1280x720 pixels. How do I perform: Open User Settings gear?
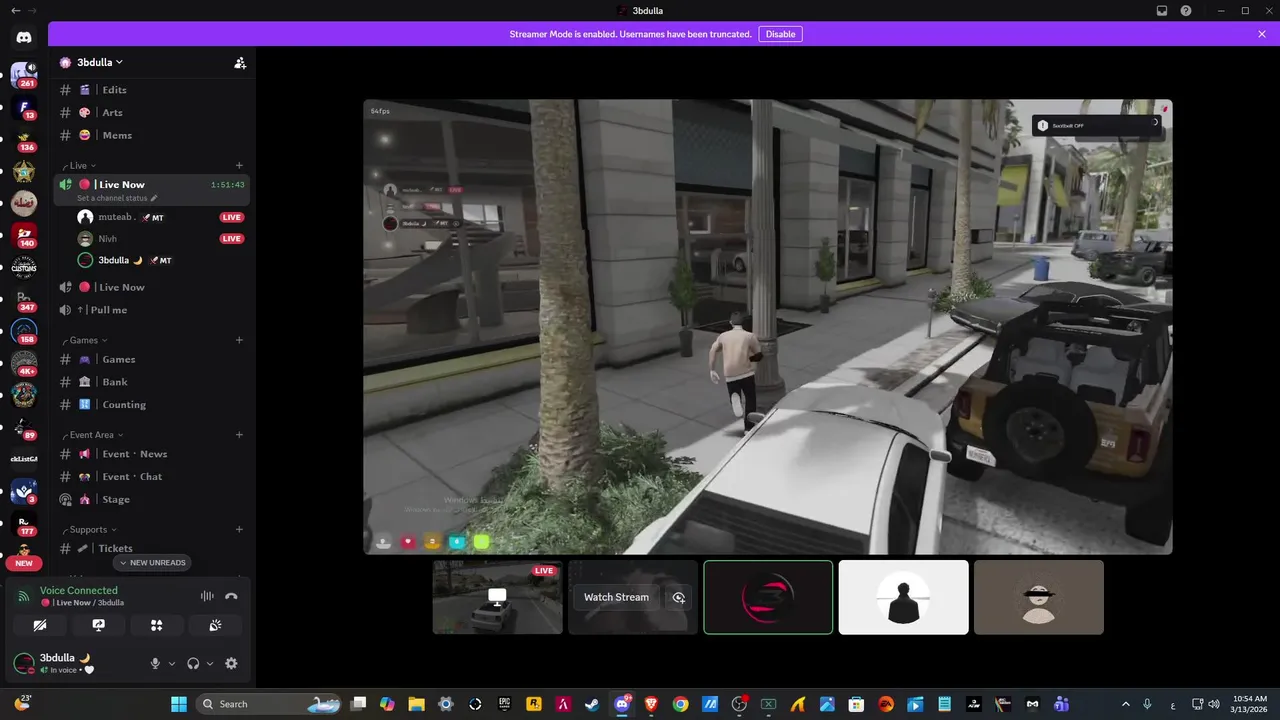coord(232,663)
